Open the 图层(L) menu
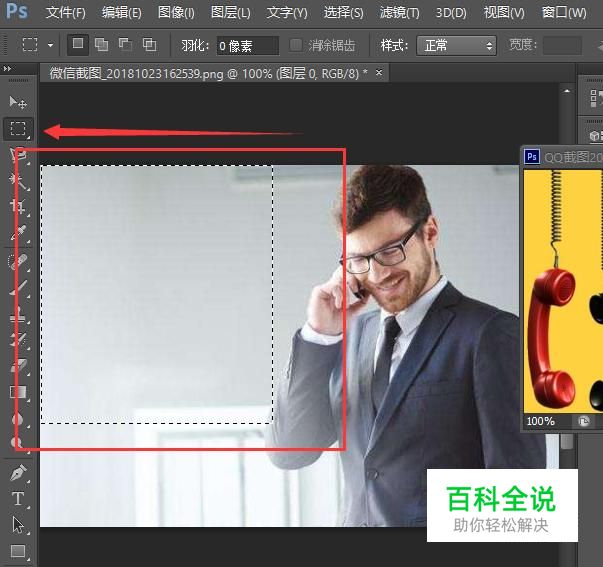 point(230,13)
